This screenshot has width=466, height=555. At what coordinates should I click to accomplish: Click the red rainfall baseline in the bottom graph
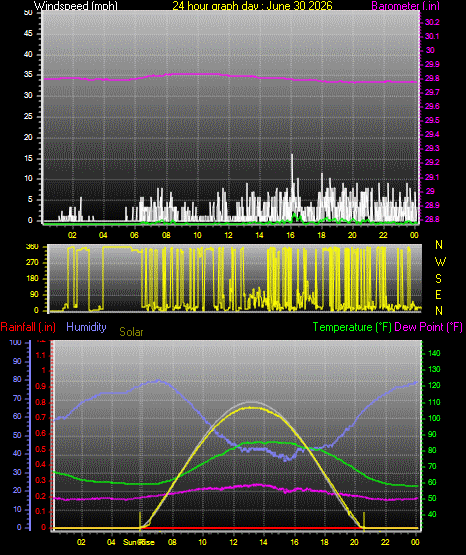pos(252,528)
